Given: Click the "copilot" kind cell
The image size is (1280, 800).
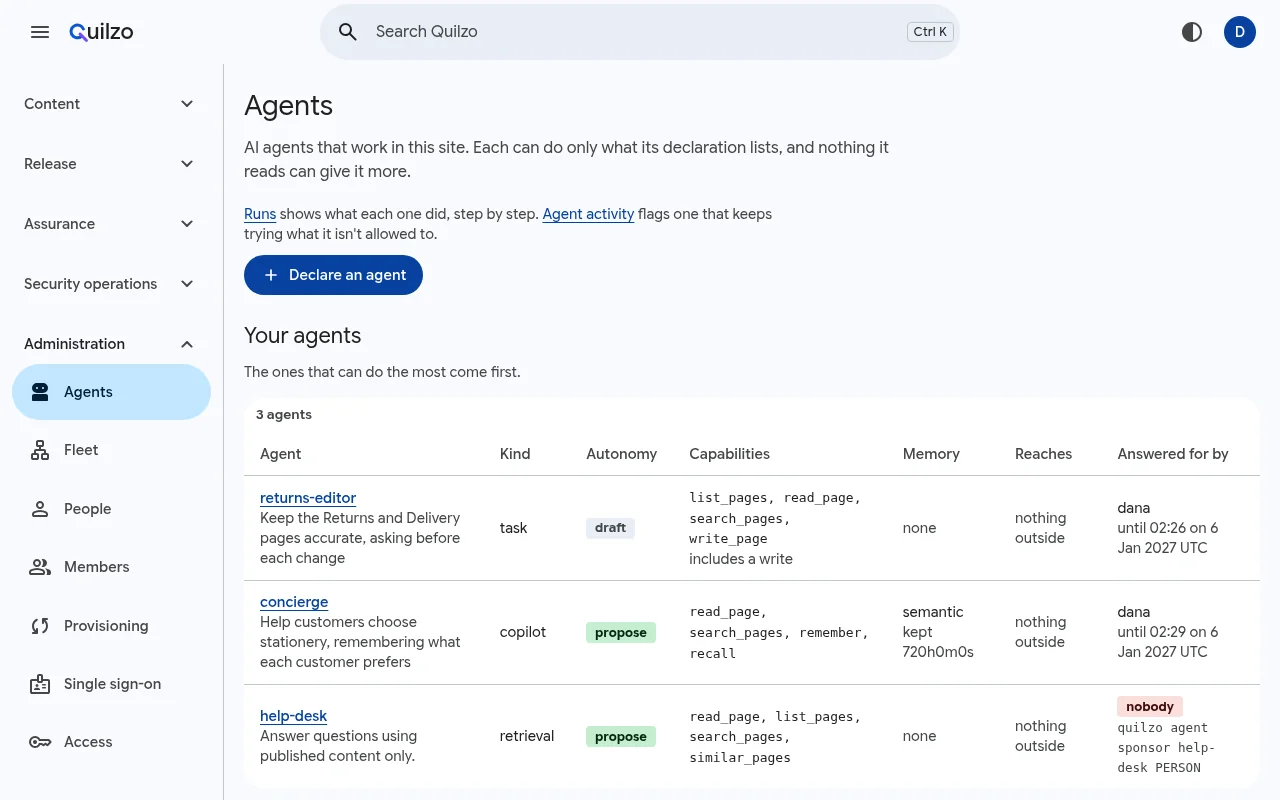Looking at the screenshot, I should pyautogui.click(x=523, y=632).
